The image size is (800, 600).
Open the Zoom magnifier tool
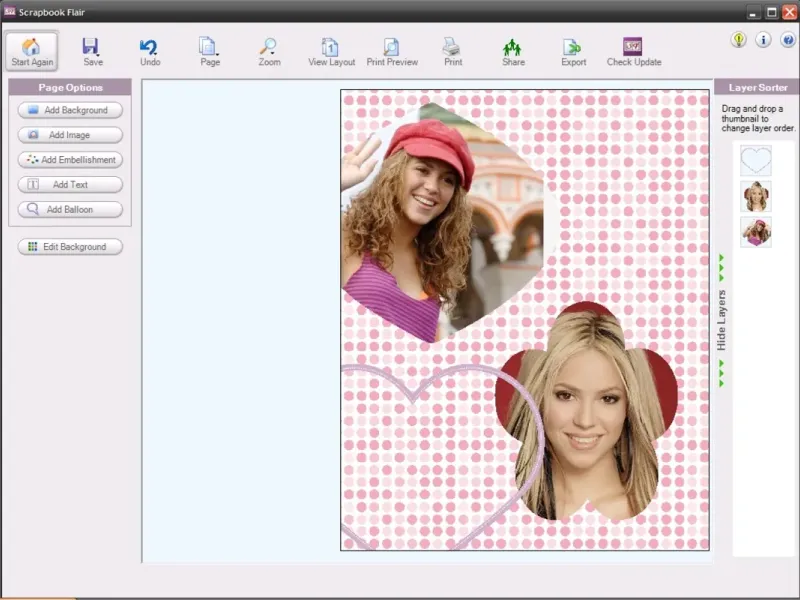[x=269, y=52]
